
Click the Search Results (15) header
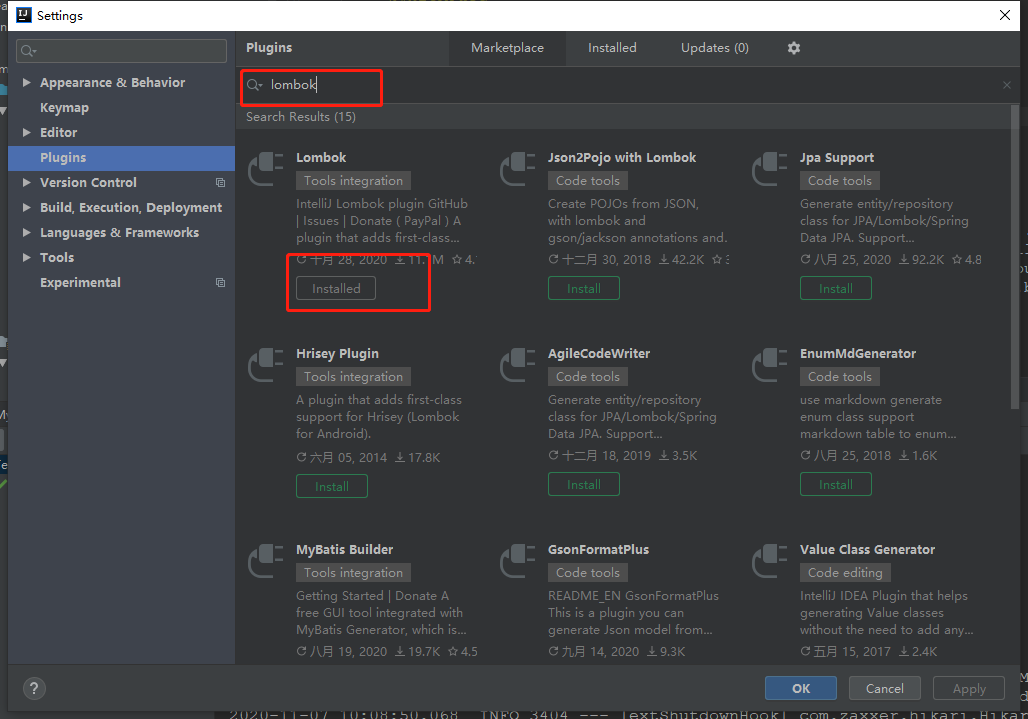click(x=301, y=117)
